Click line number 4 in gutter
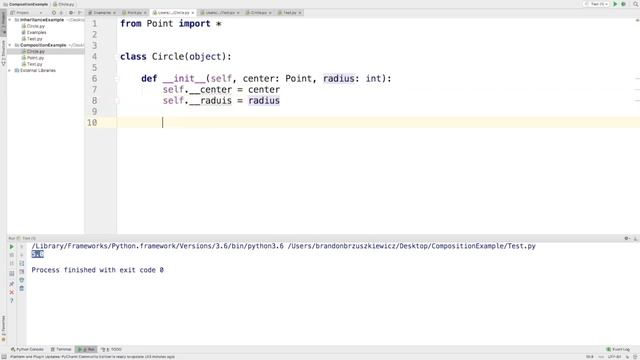 [94, 56]
